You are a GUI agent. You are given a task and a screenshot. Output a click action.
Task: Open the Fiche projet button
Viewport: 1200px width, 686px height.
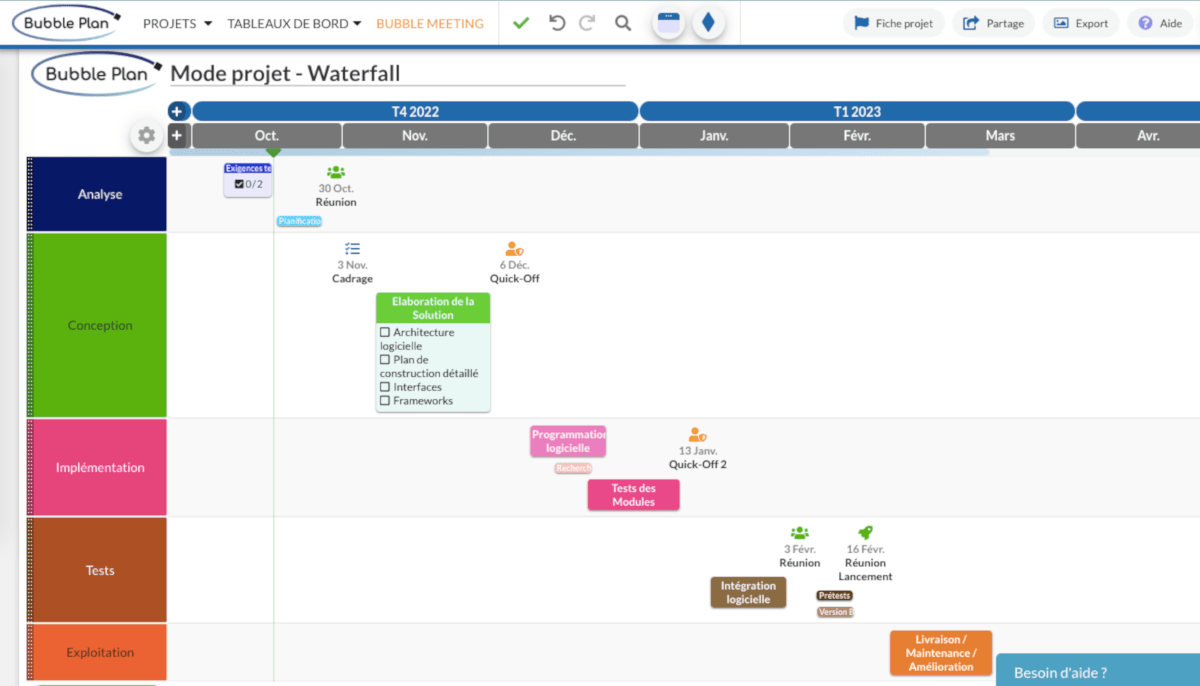coord(894,23)
